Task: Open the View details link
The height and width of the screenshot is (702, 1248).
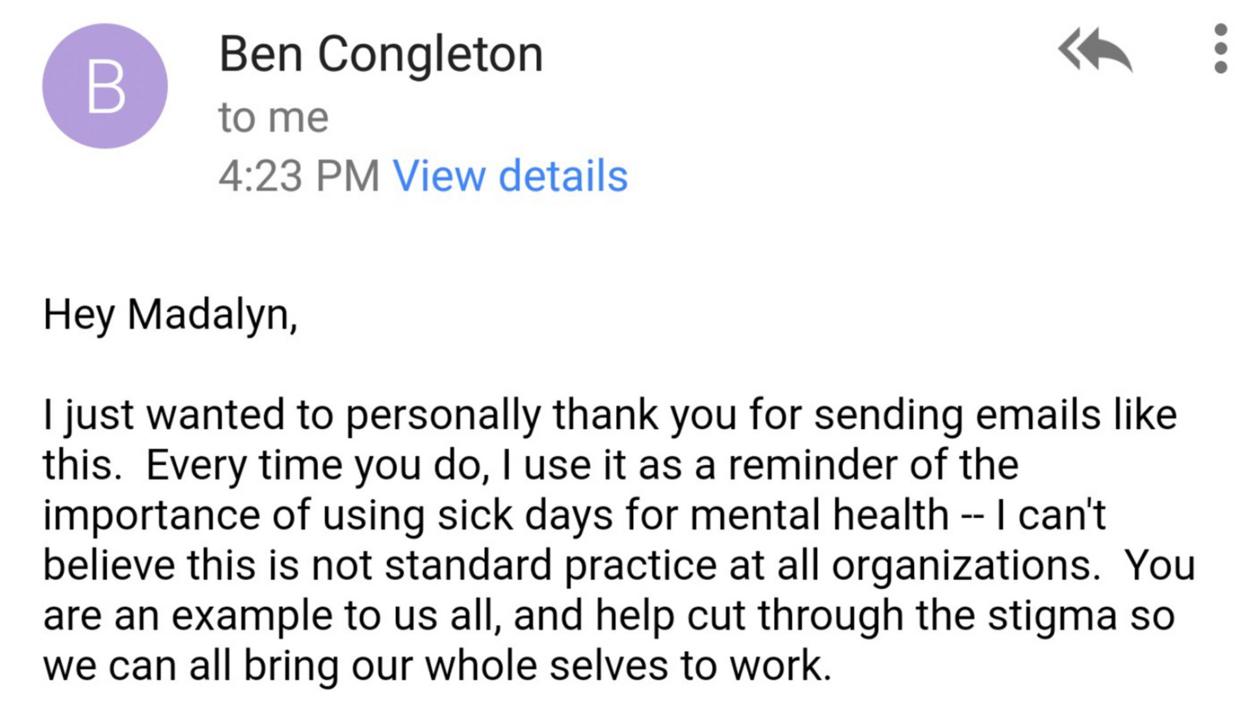Action: (510, 176)
